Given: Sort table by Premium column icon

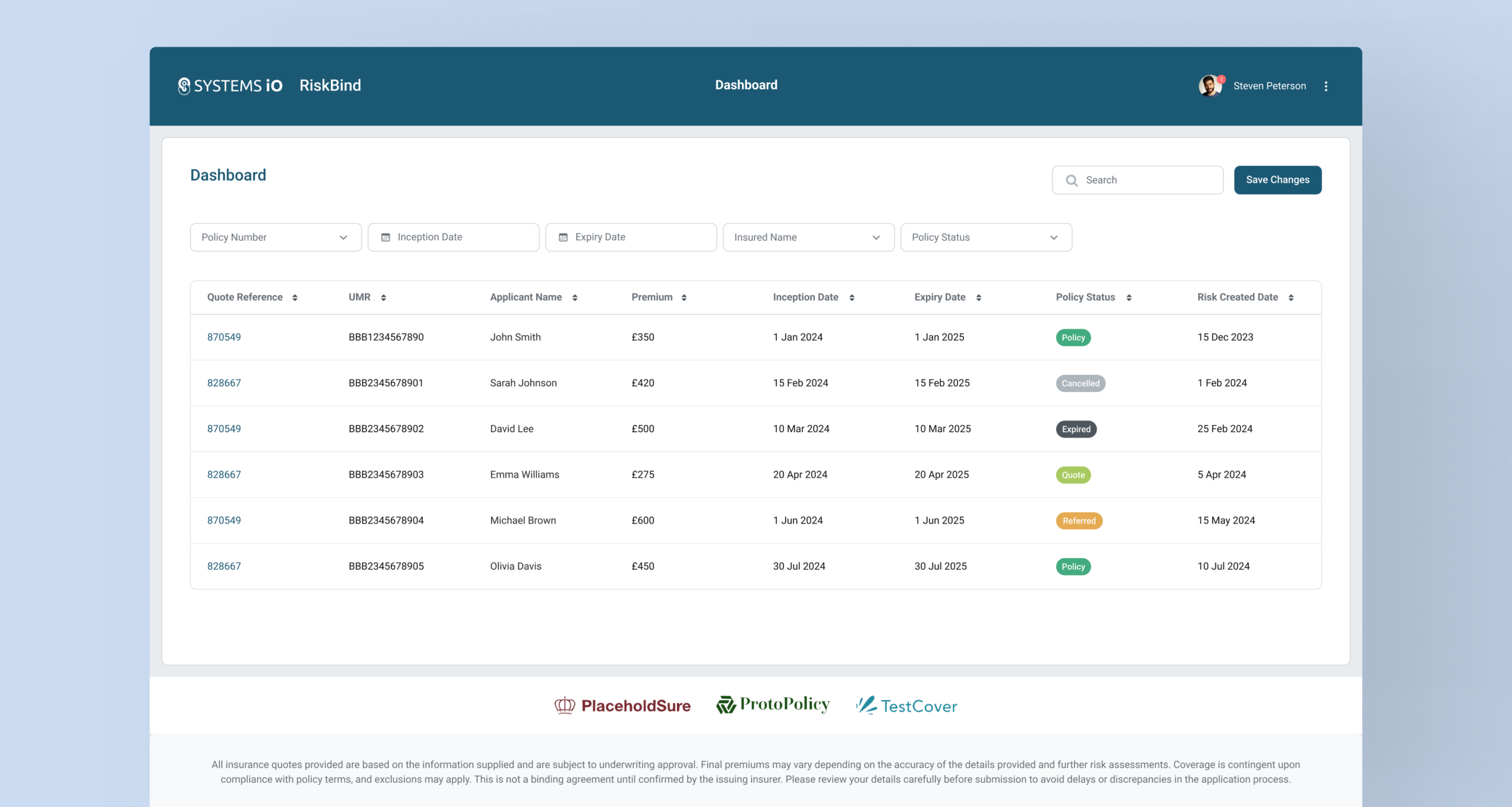Looking at the screenshot, I should coord(684,298).
